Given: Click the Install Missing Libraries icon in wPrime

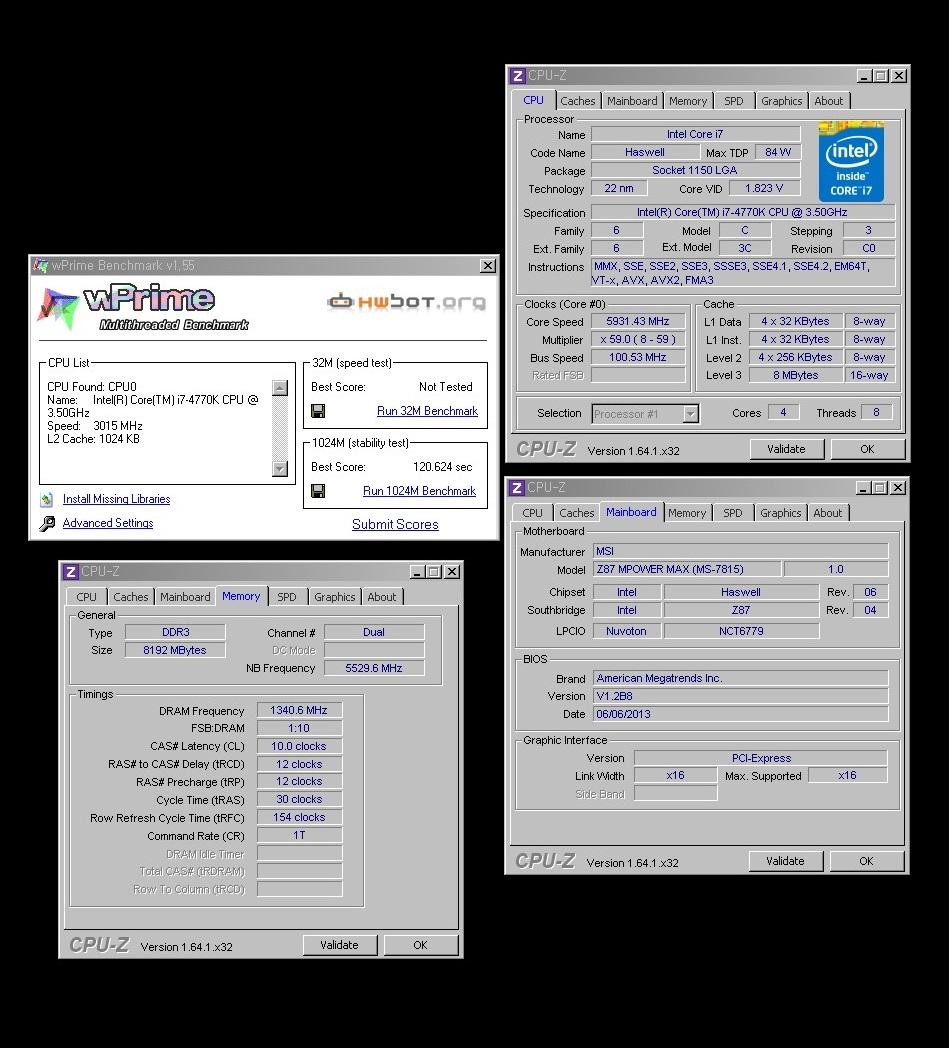Looking at the screenshot, I should [x=47, y=499].
